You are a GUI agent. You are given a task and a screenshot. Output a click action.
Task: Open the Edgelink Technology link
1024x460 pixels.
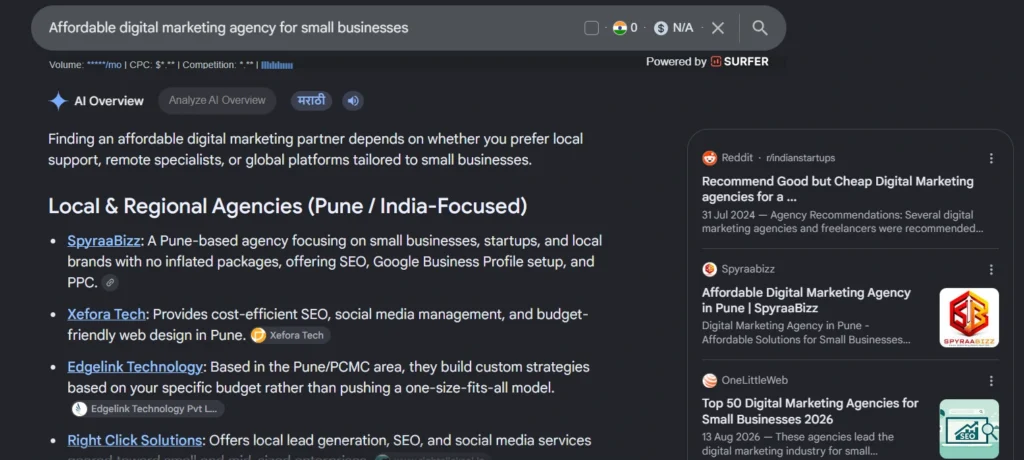(x=135, y=367)
